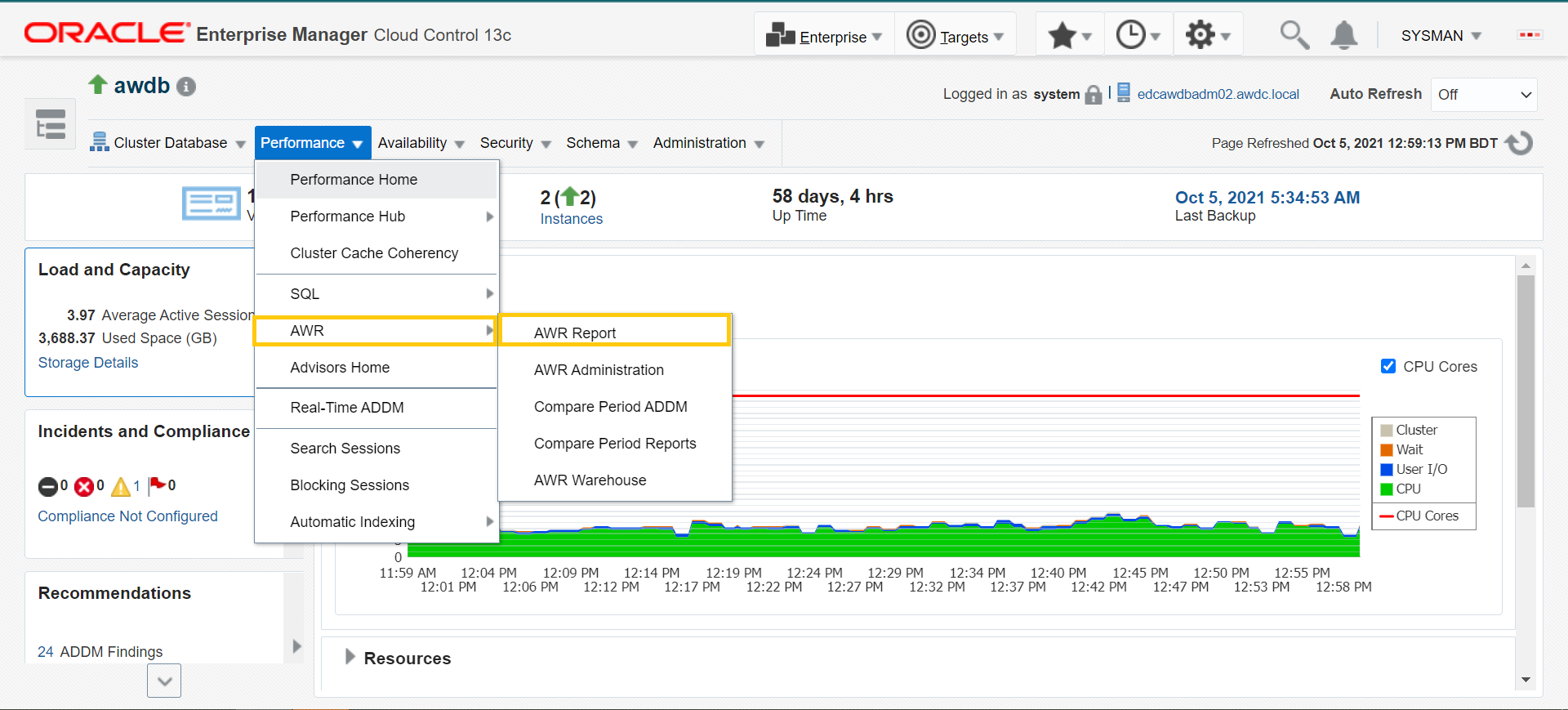
Task: Select Real-Time ADDM
Action: click(376, 408)
